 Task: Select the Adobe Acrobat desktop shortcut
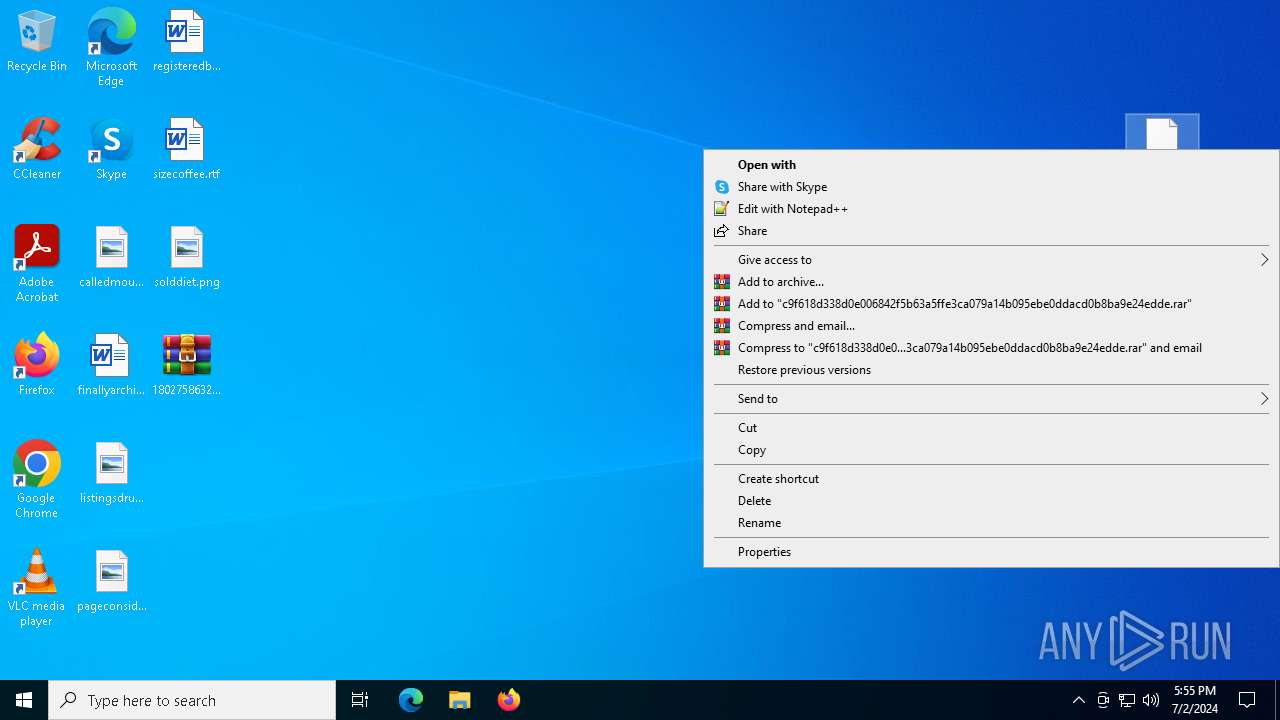pyautogui.click(x=37, y=264)
